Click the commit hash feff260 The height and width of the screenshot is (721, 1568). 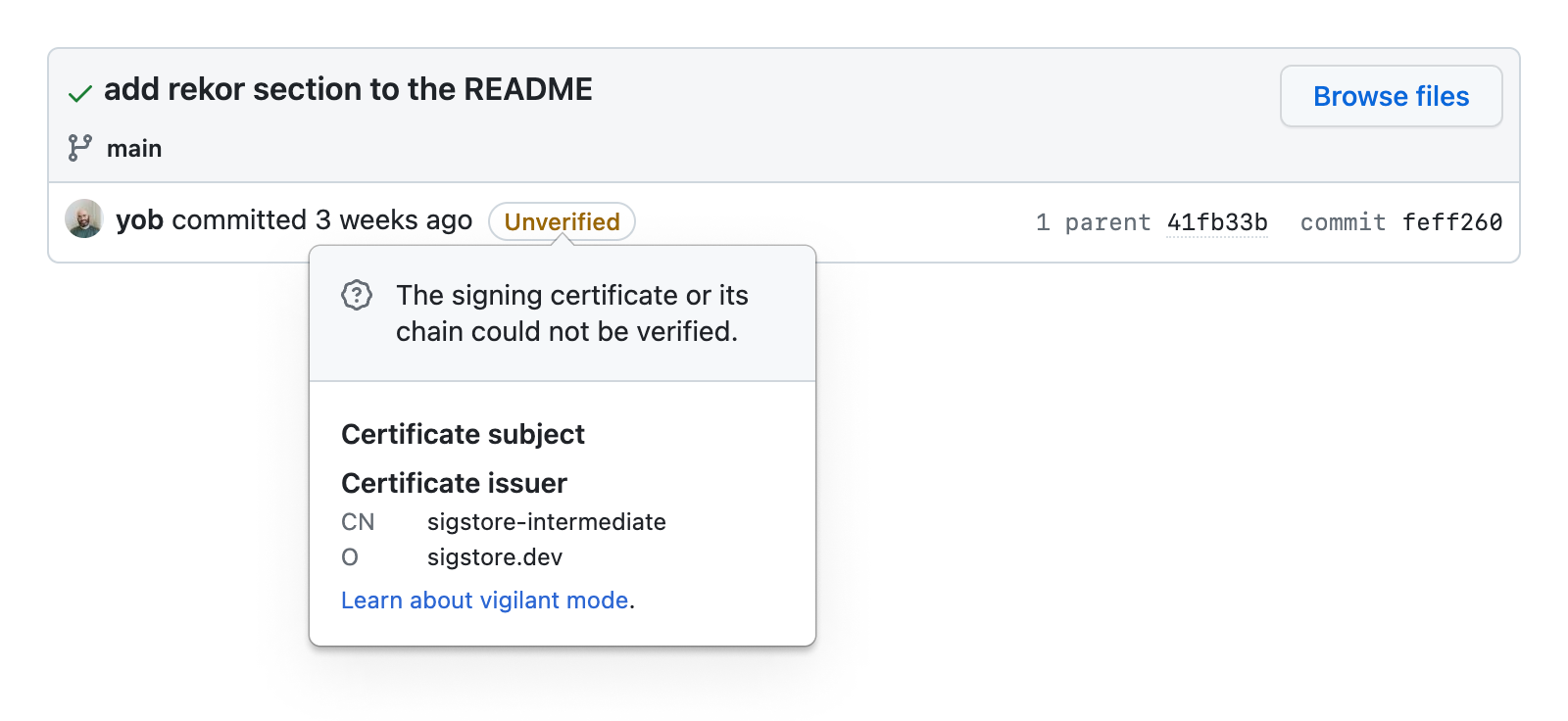(1452, 222)
